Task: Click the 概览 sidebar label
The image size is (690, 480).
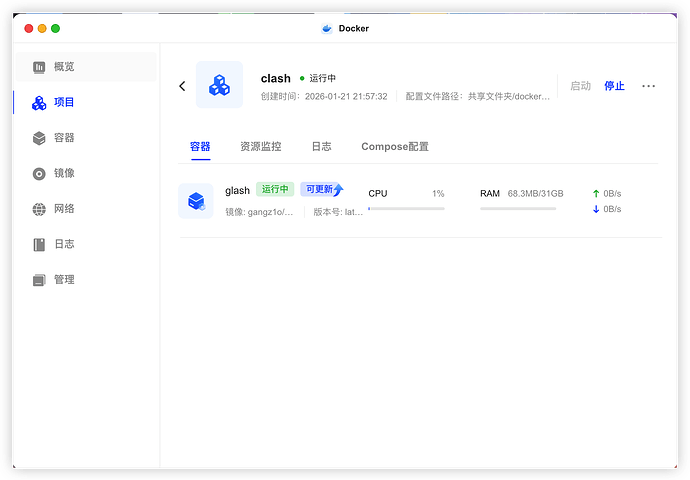Action: [64, 67]
